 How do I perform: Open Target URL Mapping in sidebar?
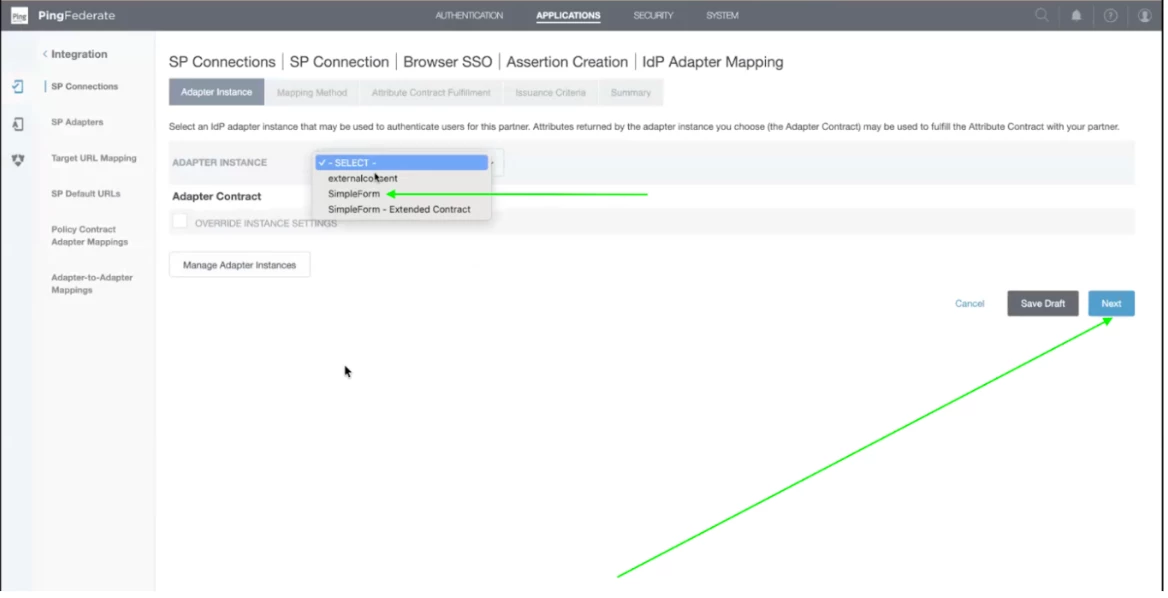click(93, 158)
